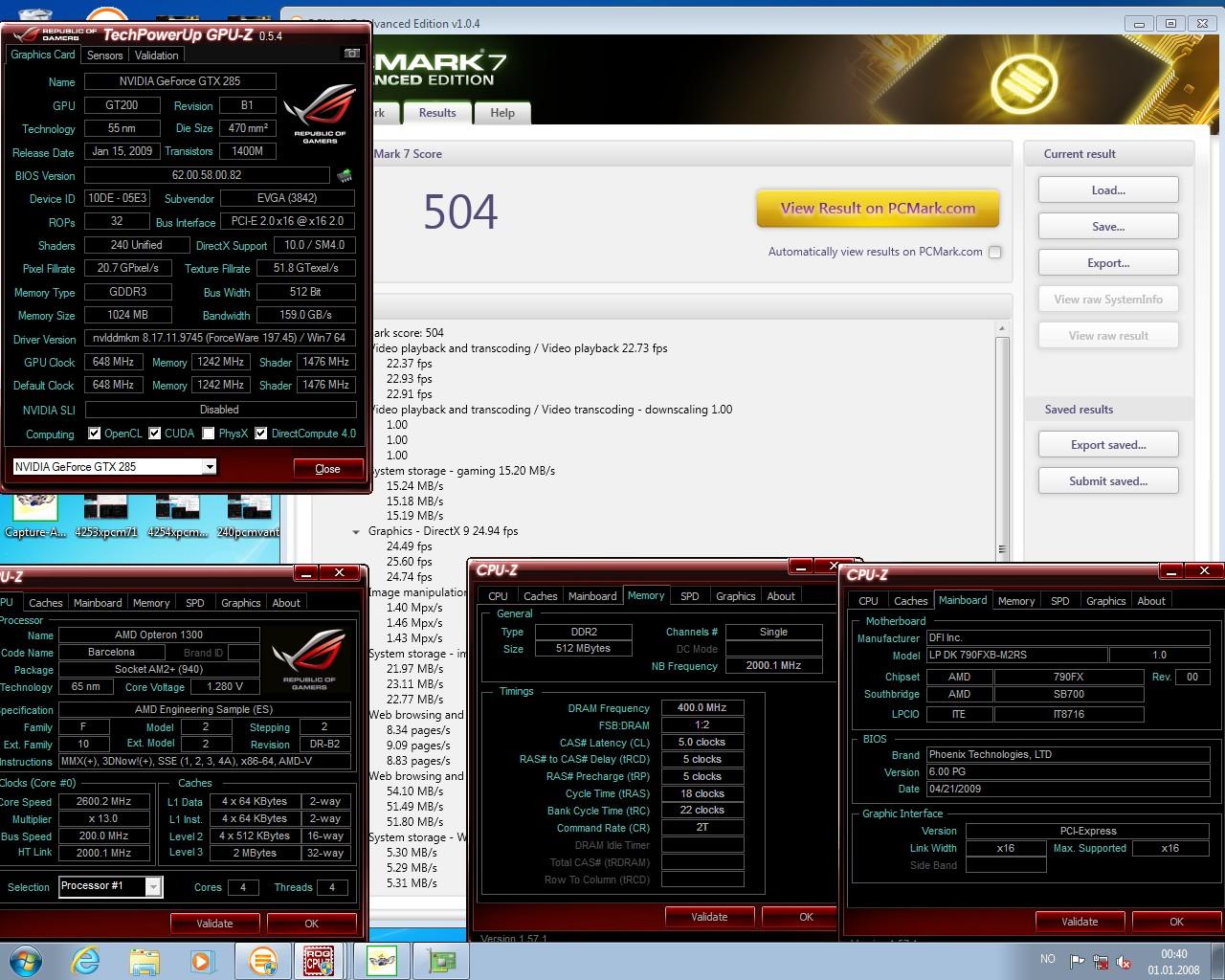1225x980 pixels.
Task: Click the Load... button under Current result
Action: point(1108,190)
